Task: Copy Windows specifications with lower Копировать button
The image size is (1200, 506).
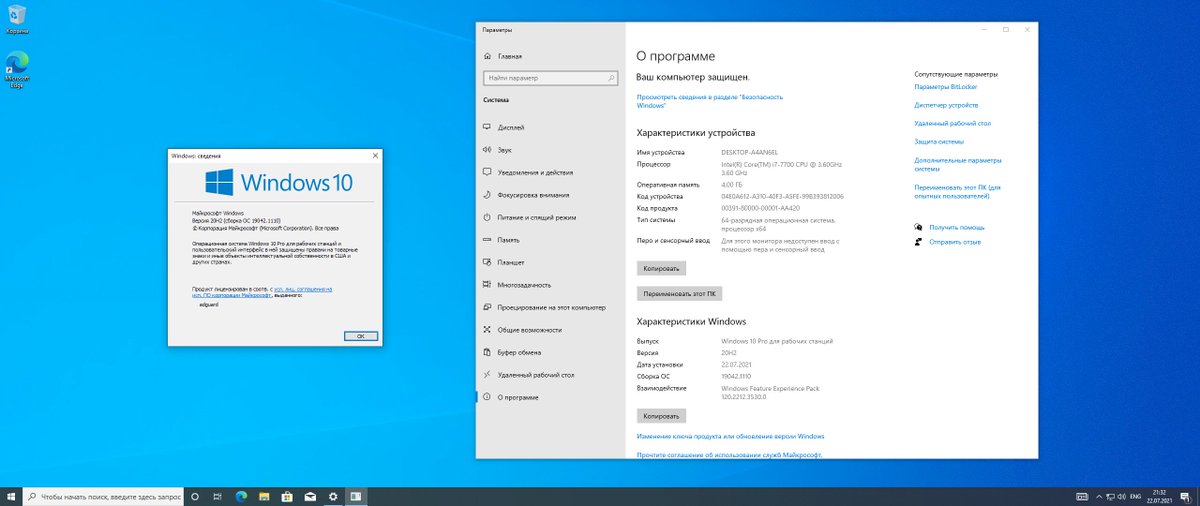Action: pos(662,415)
